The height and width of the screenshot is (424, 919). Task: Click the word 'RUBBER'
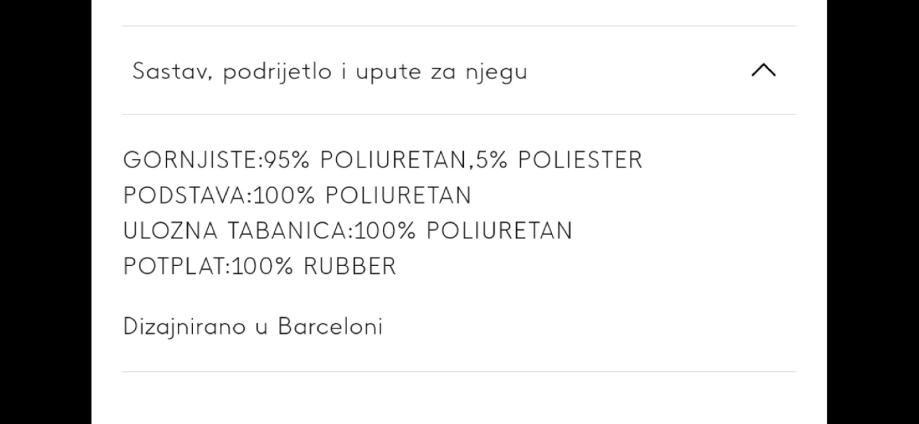[350, 266]
